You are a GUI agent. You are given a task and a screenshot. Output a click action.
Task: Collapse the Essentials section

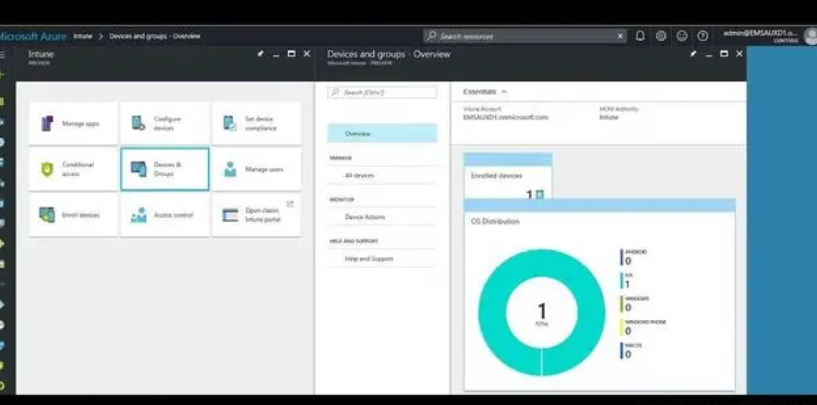click(485, 91)
